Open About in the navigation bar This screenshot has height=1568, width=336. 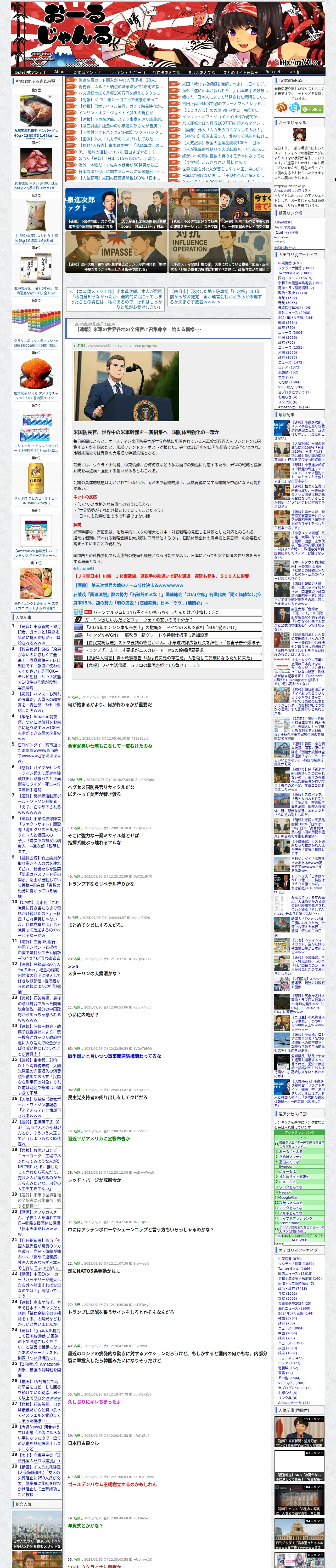pyautogui.click(x=60, y=72)
